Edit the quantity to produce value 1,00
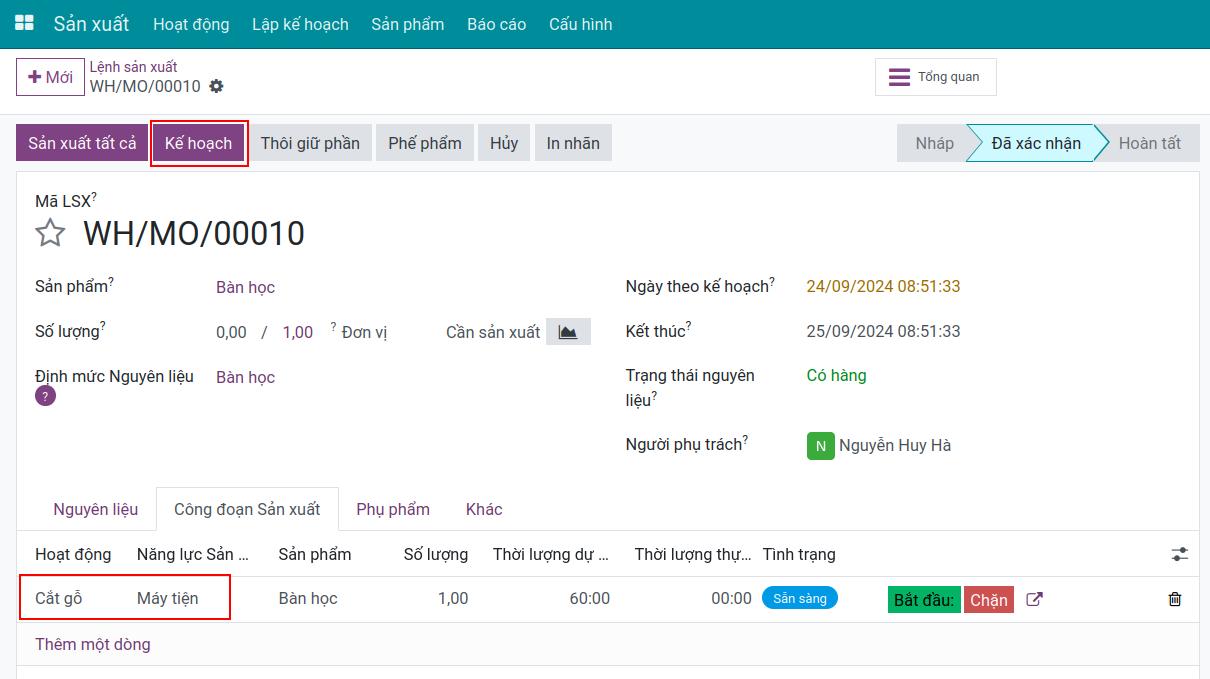This screenshot has width=1210, height=679. [x=298, y=332]
